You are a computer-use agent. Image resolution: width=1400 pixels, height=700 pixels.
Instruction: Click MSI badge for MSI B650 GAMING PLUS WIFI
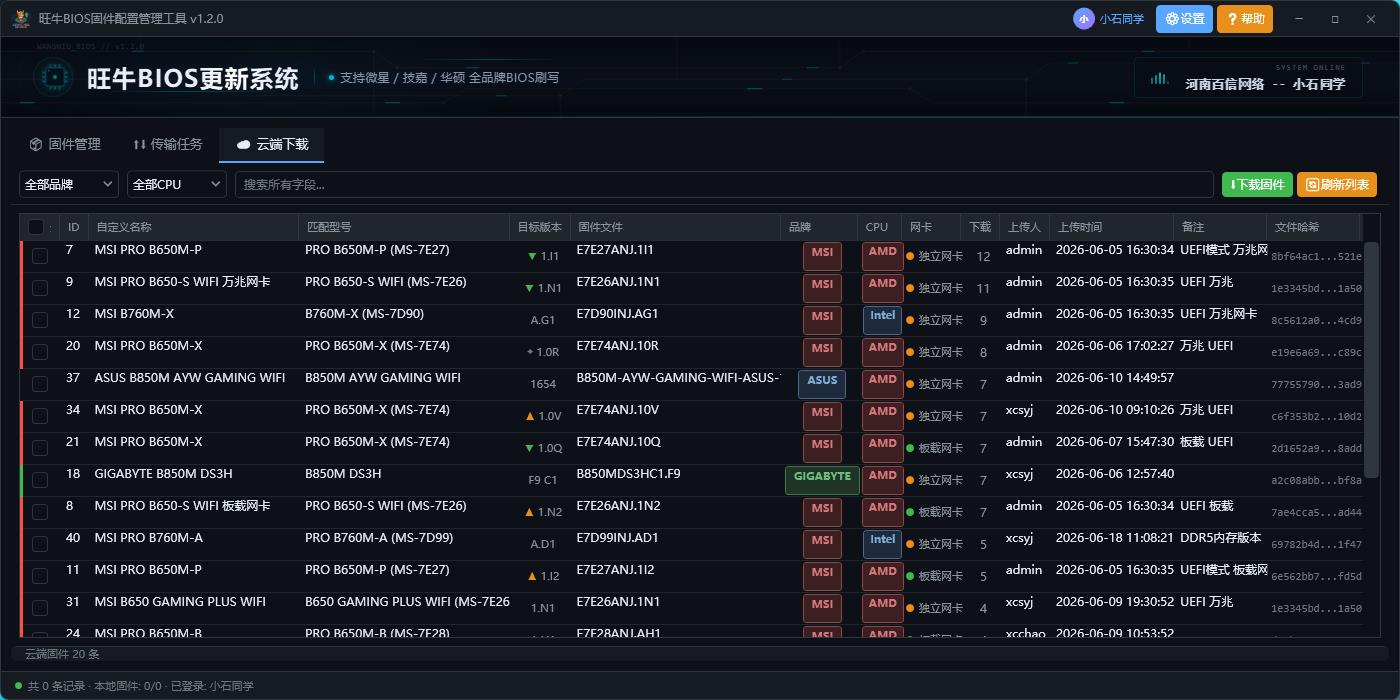click(x=822, y=608)
